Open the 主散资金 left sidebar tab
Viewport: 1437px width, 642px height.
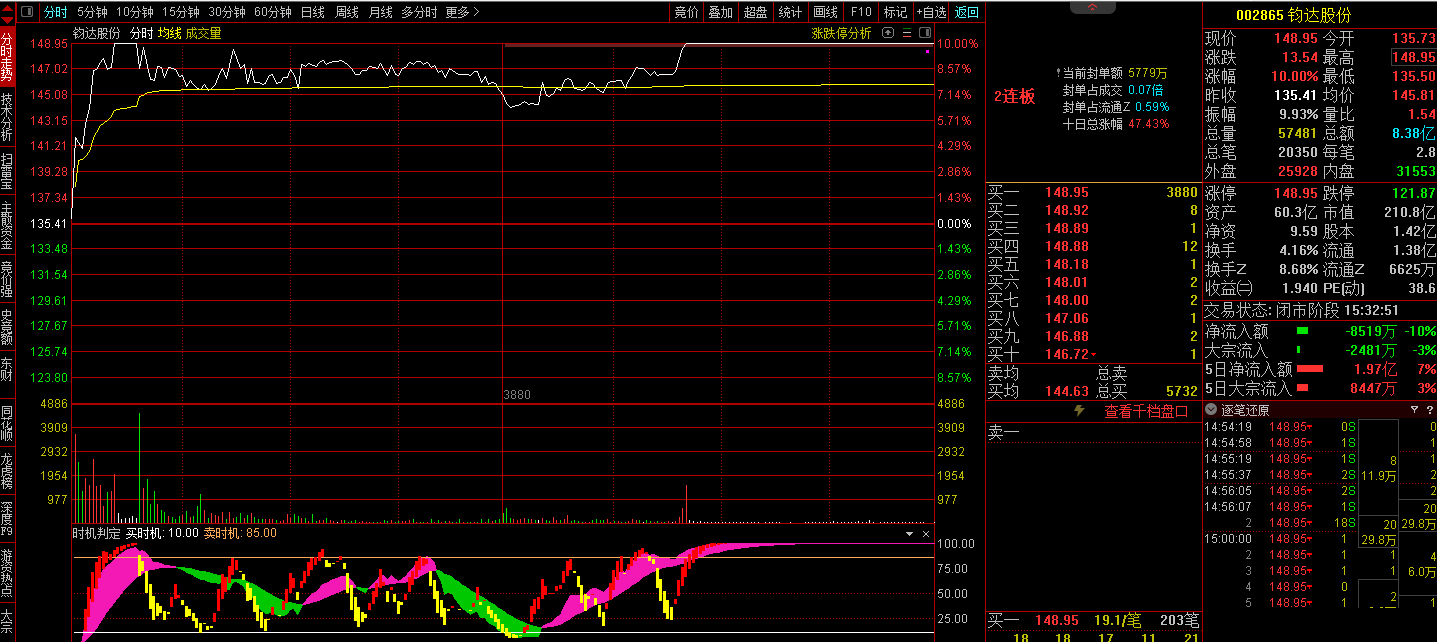[x=7, y=226]
